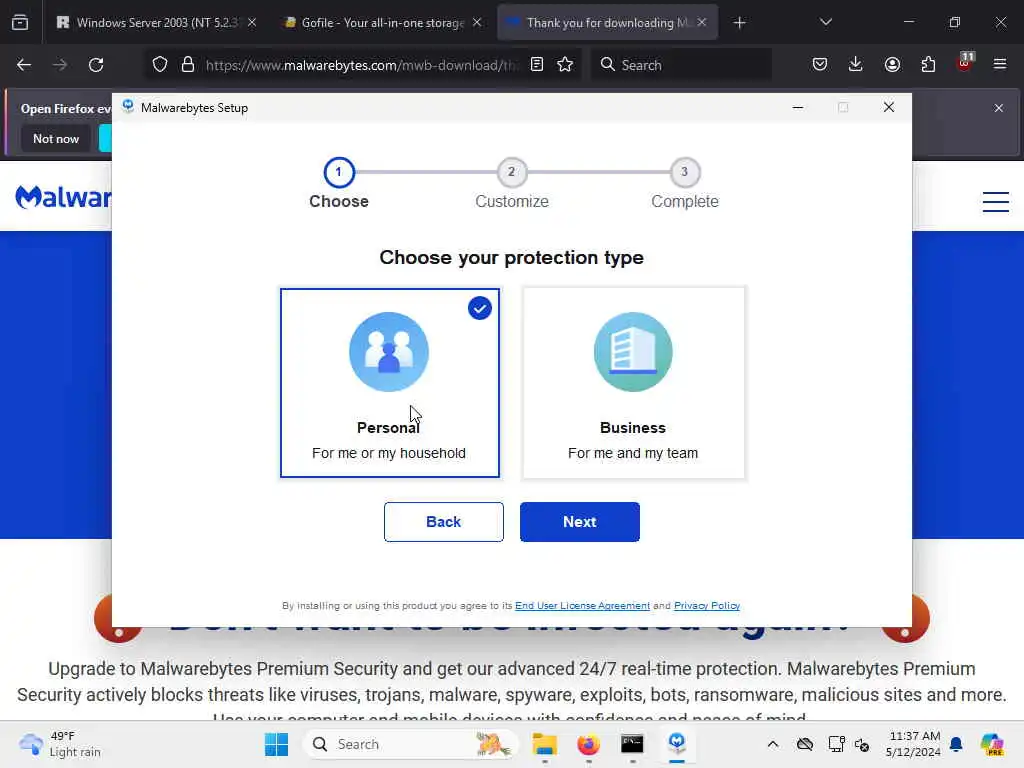Show hidden system tray icons
Image resolution: width=1024 pixels, height=768 pixels.
coord(773,744)
